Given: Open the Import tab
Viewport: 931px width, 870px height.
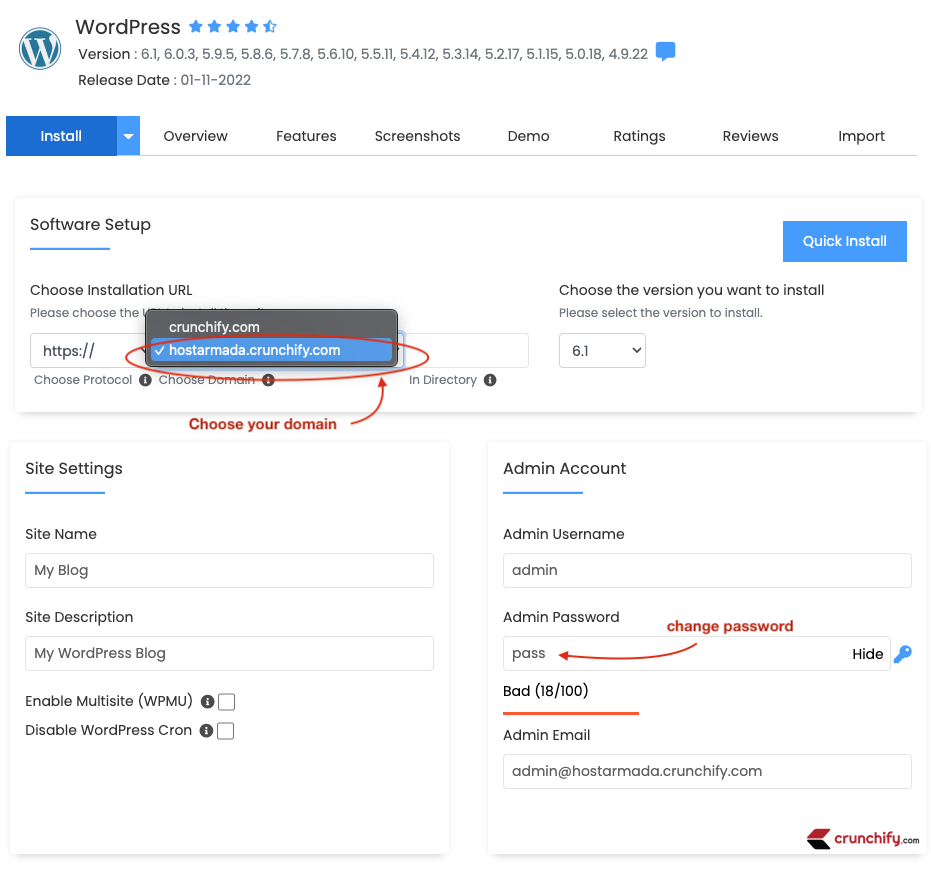Looking at the screenshot, I should point(862,136).
